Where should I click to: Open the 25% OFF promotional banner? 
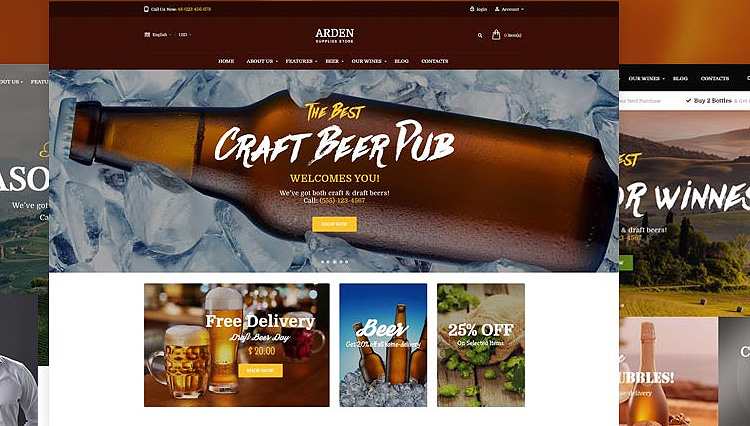tap(481, 345)
